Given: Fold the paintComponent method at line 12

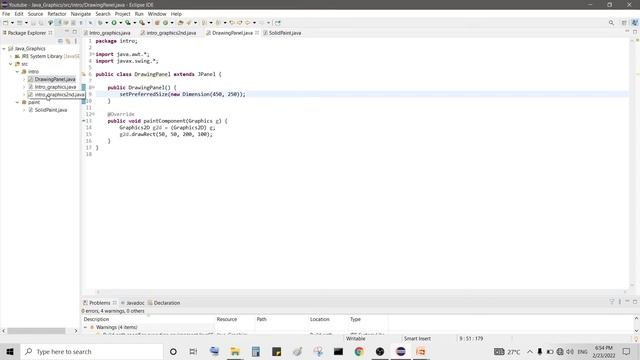Looking at the screenshot, I should pos(93,114).
